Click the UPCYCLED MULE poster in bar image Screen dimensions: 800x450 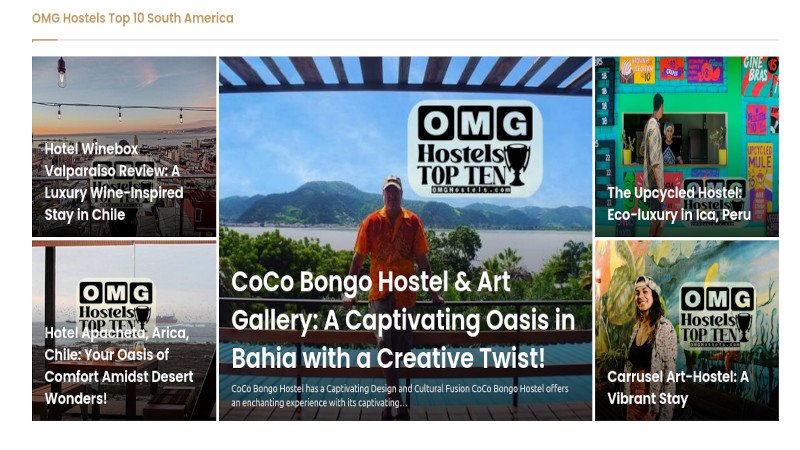click(759, 162)
